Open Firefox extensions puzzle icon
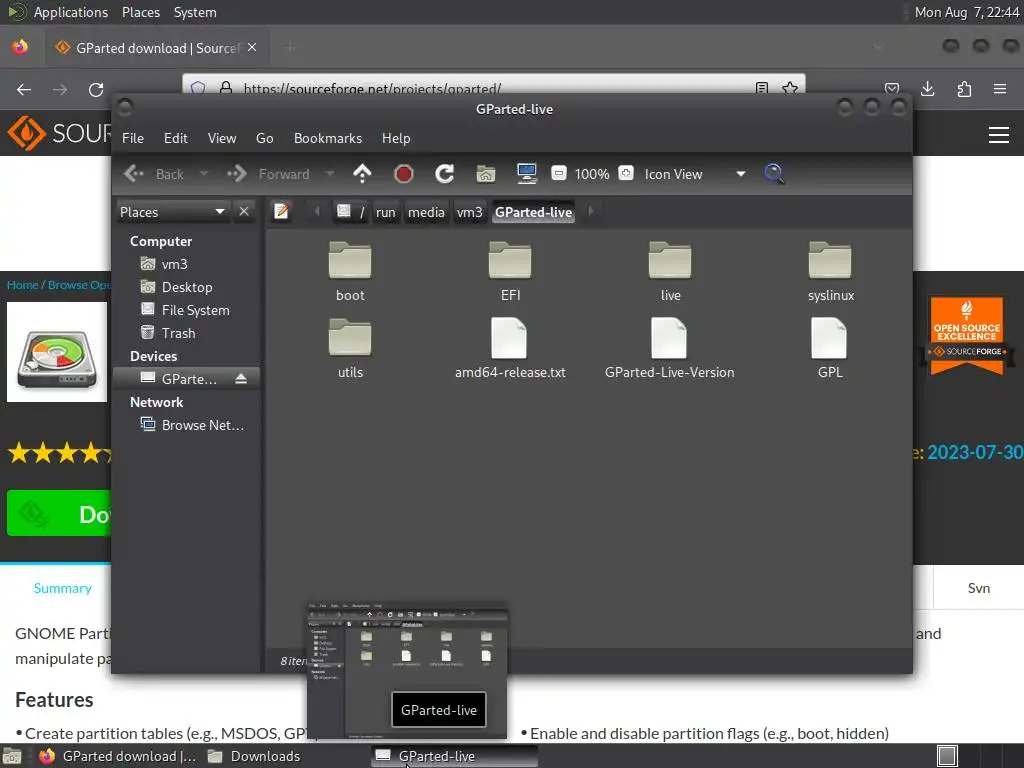 [x=964, y=89]
